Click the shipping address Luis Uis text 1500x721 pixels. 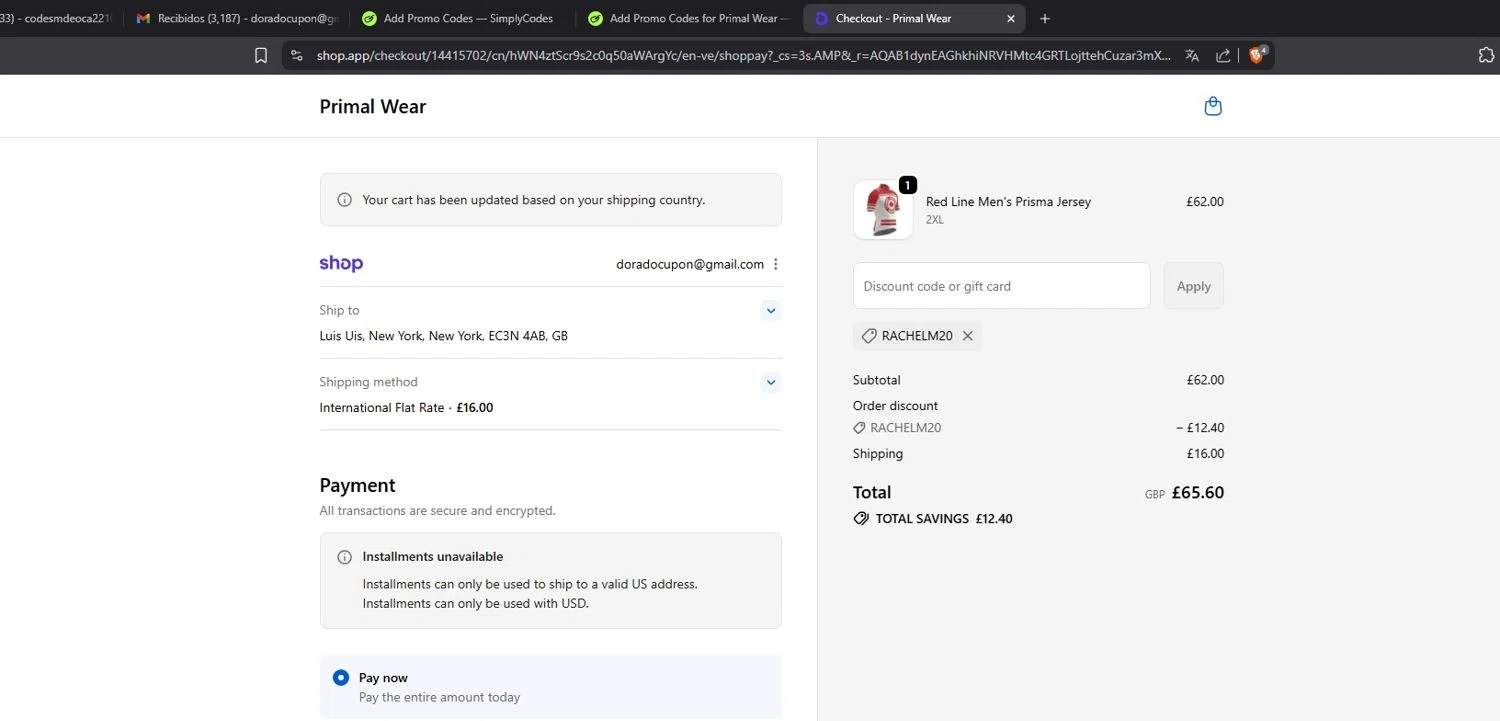pos(443,336)
